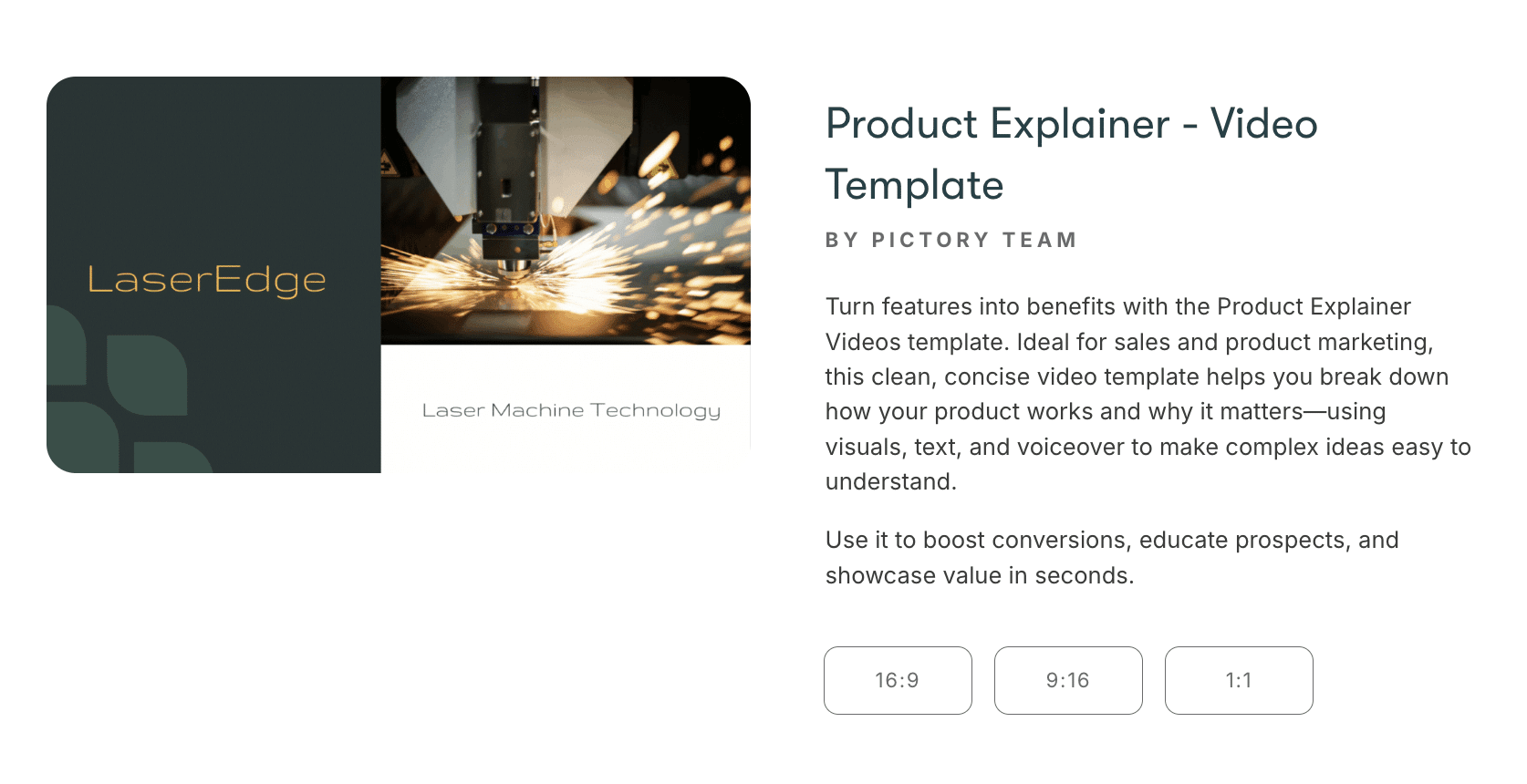Click the BY PICTORY TEAM author label
The image size is (1527, 784).
click(x=950, y=240)
